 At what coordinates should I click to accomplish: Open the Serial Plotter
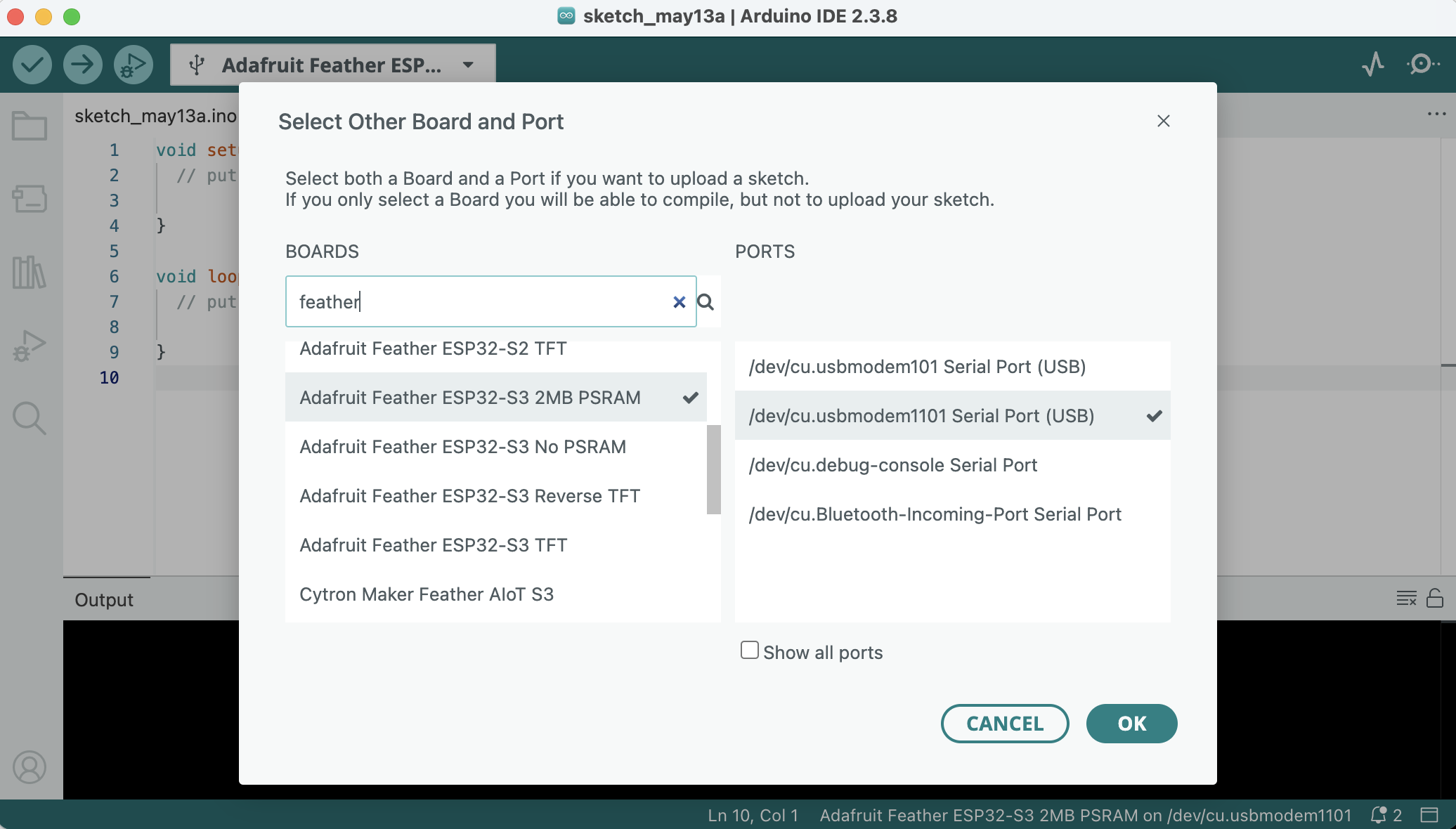pyautogui.click(x=1373, y=65)
